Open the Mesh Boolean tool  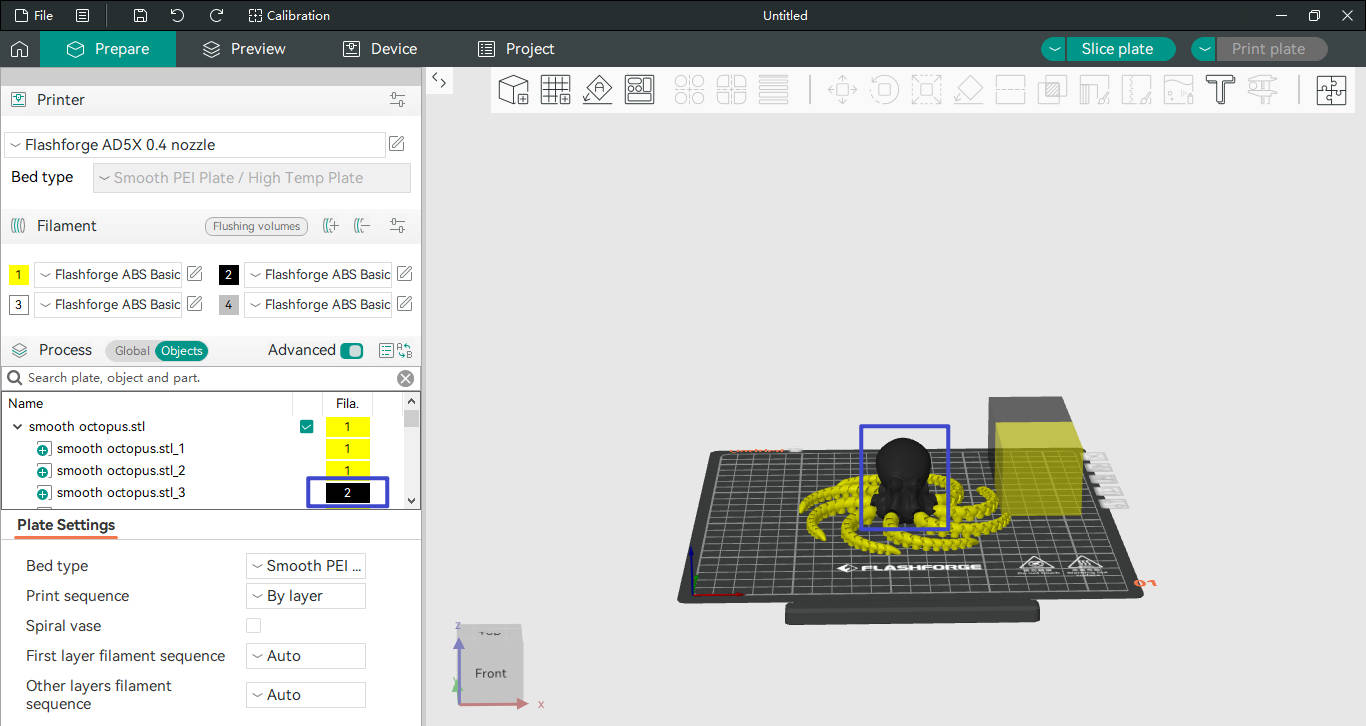click(1052, 89)
